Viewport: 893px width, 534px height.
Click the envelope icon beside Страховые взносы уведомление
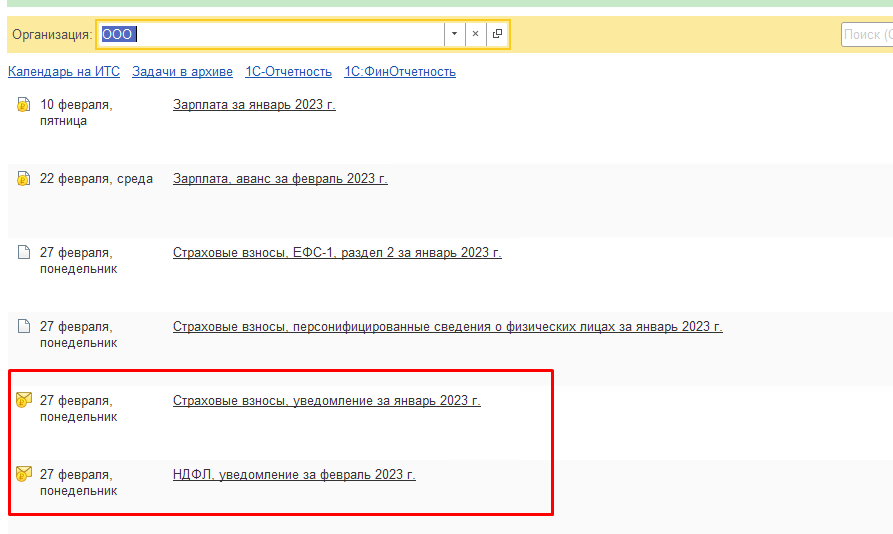[24, 401]
